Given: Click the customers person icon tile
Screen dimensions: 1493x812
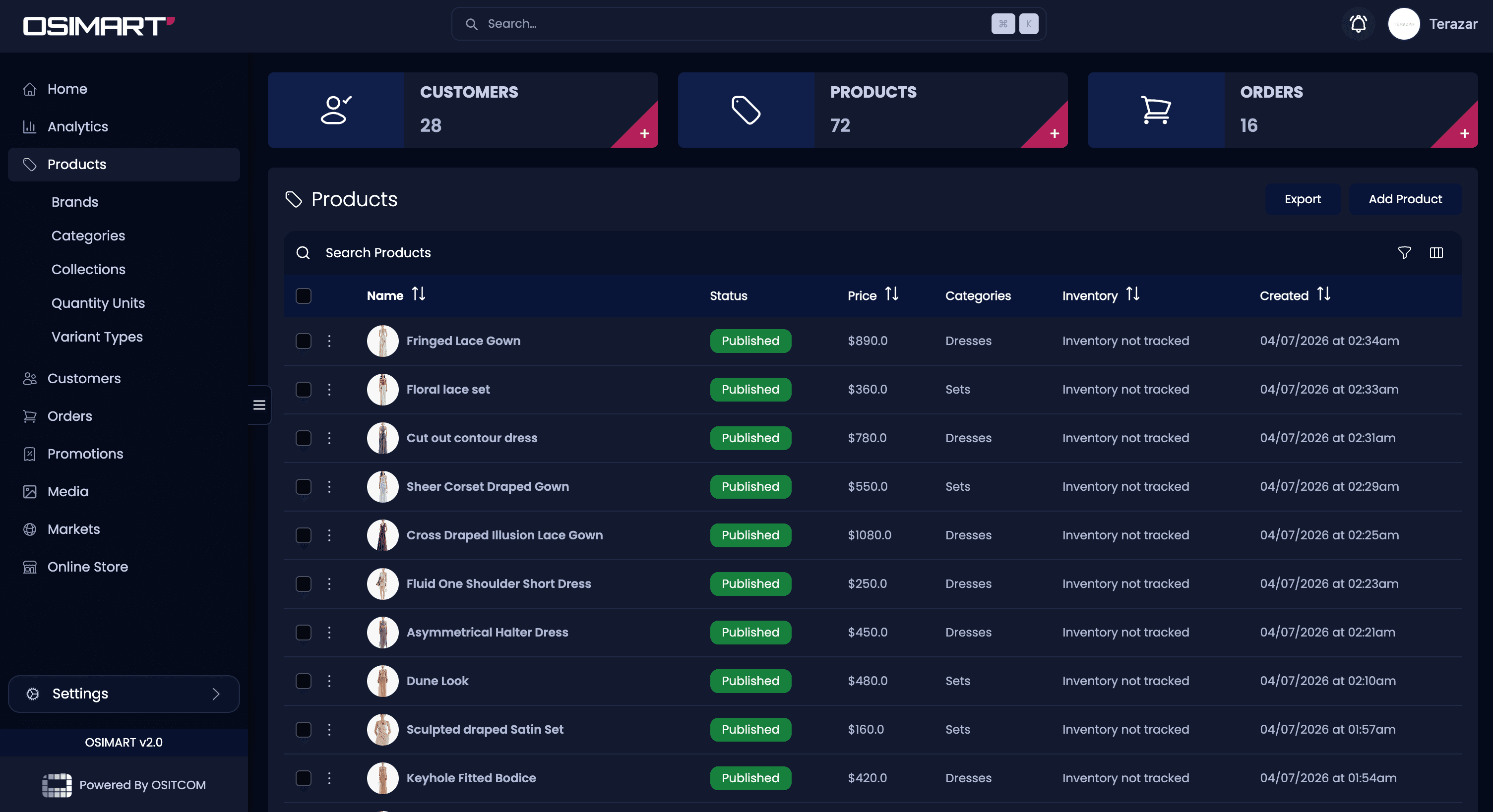Looking at the screenshot, I should point(336,110).
